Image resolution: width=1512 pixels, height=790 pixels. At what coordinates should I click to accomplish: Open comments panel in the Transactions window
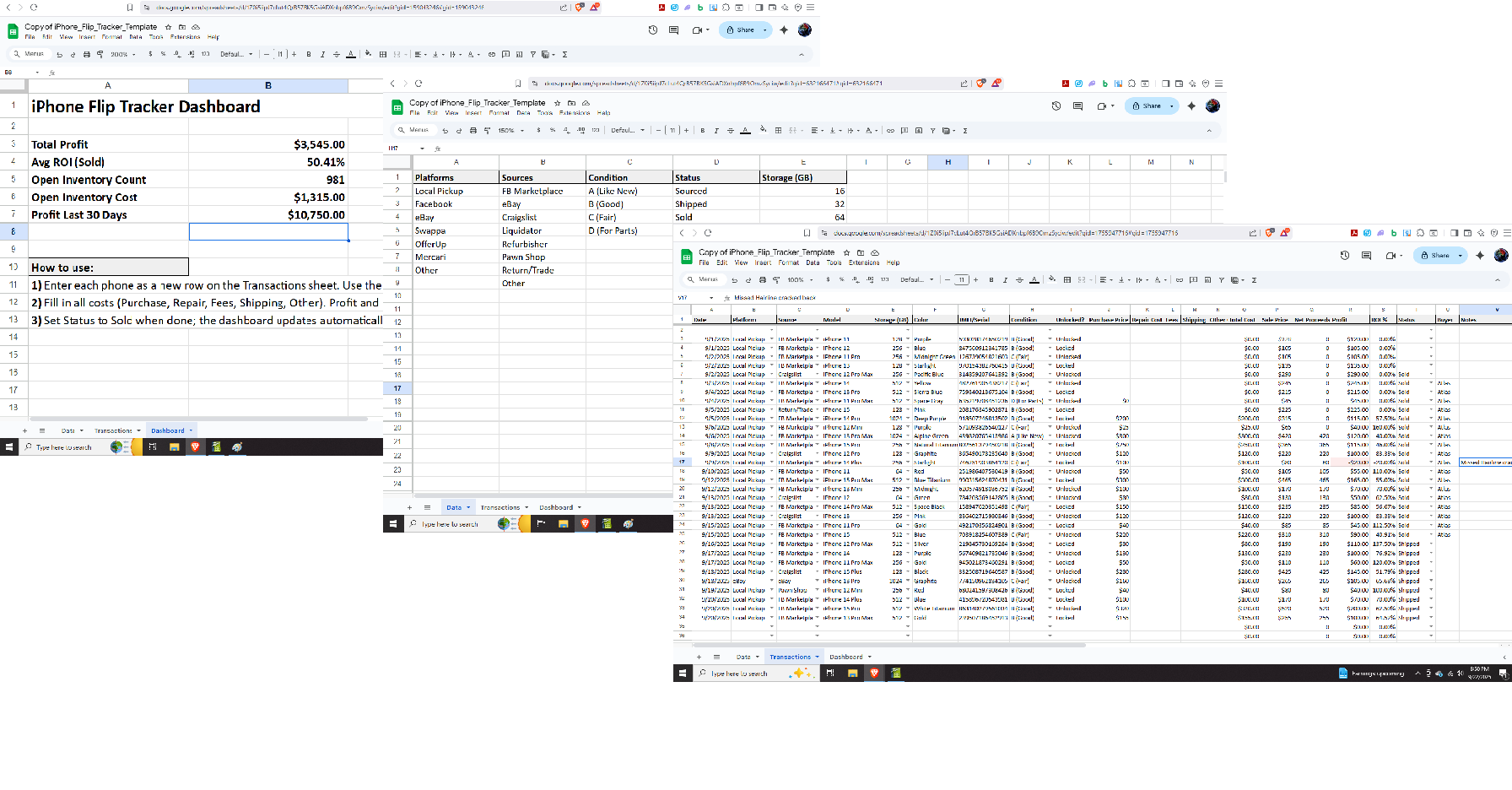(x=1366, y=255)
